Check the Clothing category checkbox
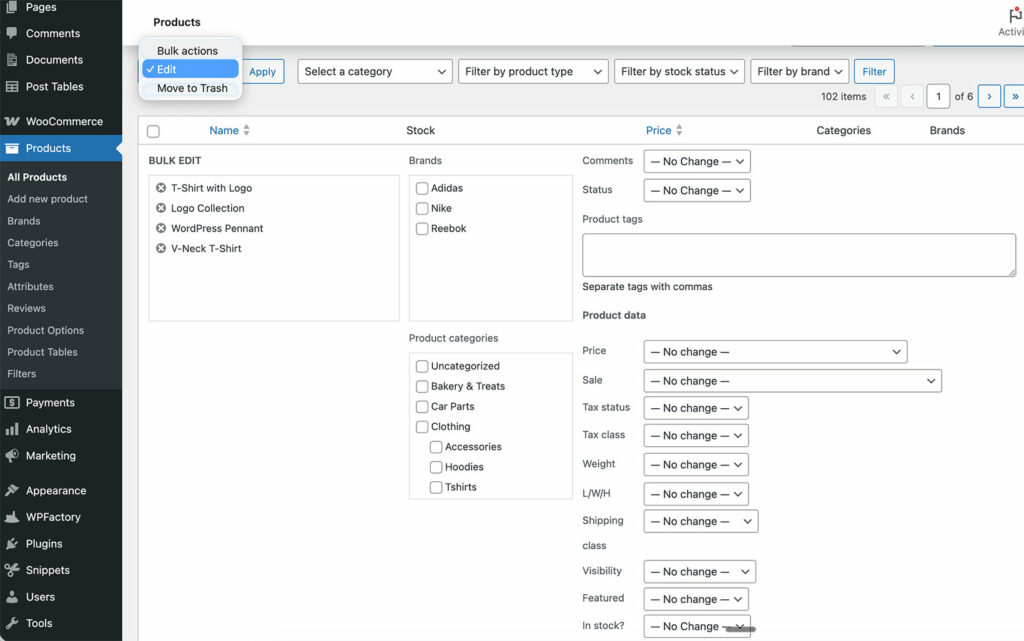This screenshot has width=1024, height=641. coord(422,427)
